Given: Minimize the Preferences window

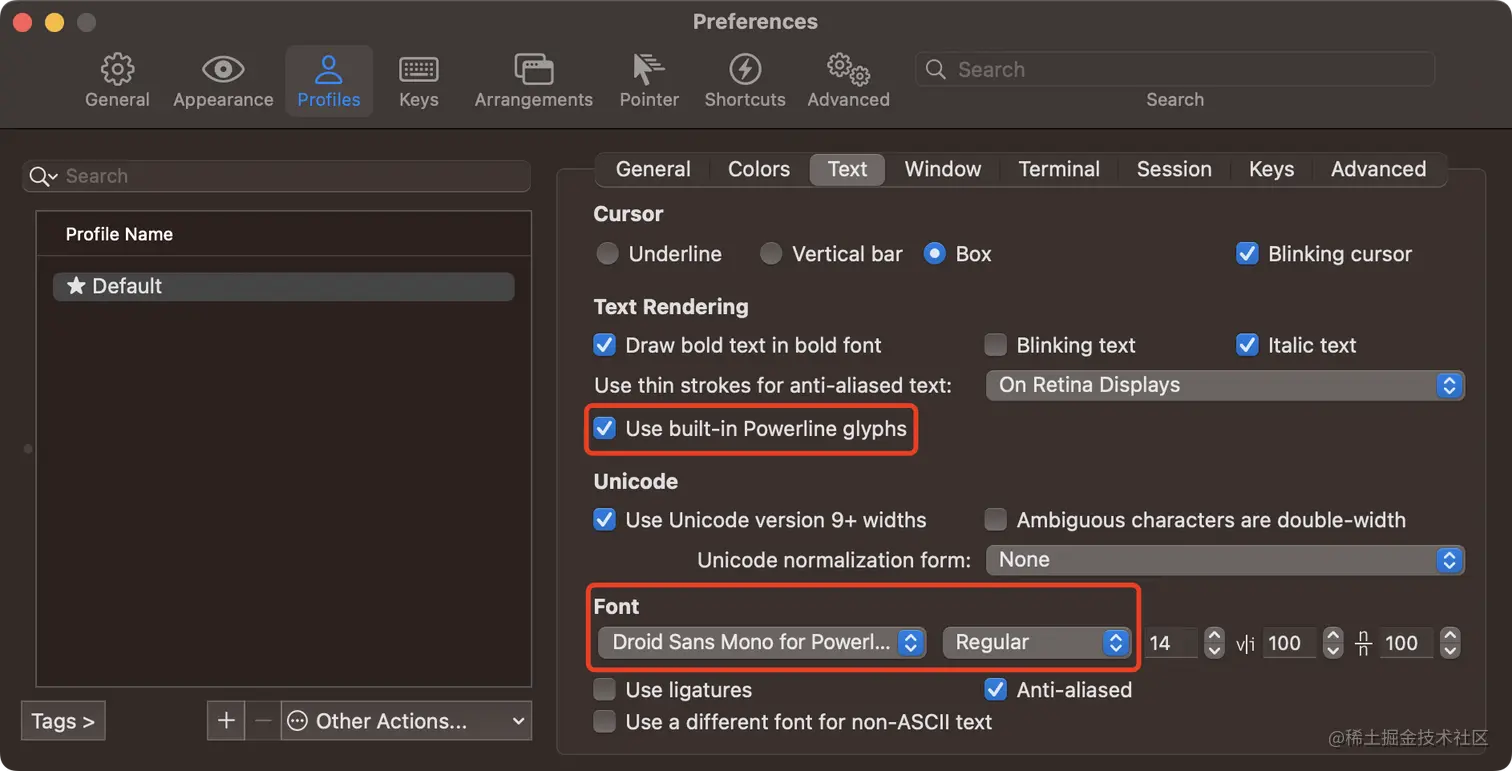Looking at the screenshot, I should [x=54, y=22].
